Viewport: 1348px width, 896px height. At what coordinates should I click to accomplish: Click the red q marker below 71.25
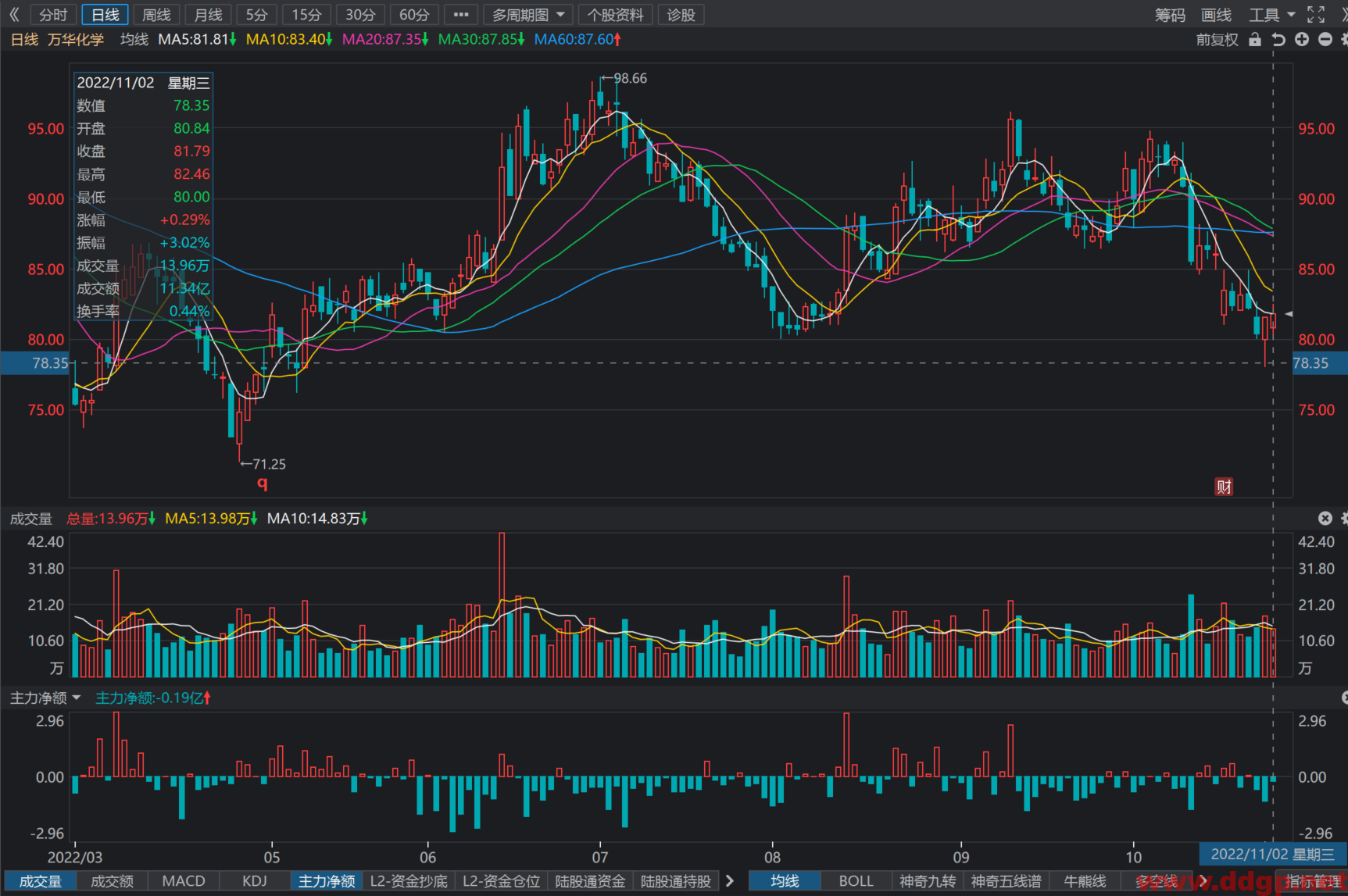click(263, 483)
